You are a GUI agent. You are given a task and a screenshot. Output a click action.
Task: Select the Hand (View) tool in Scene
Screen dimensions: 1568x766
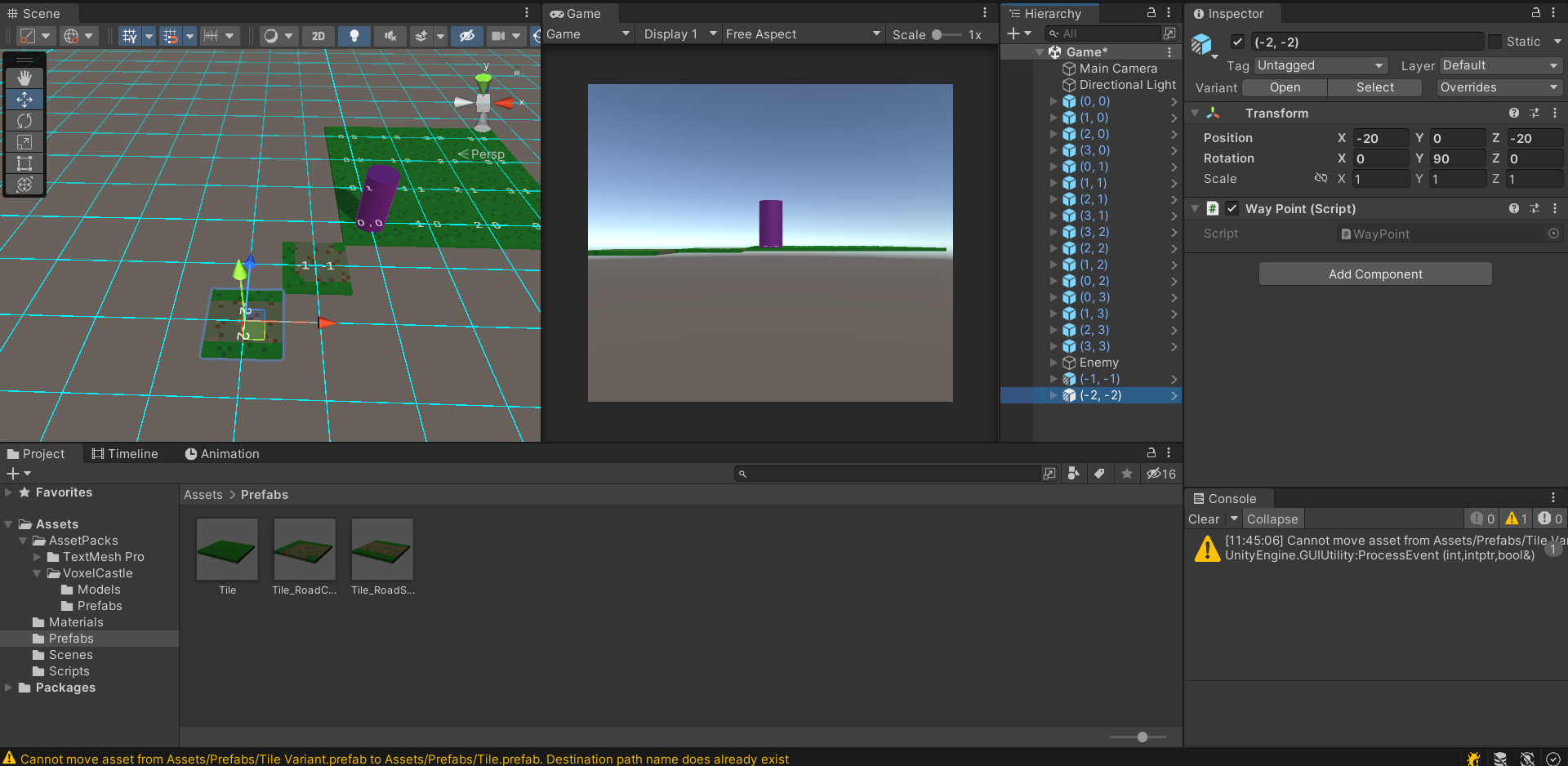tap(24, 78)
